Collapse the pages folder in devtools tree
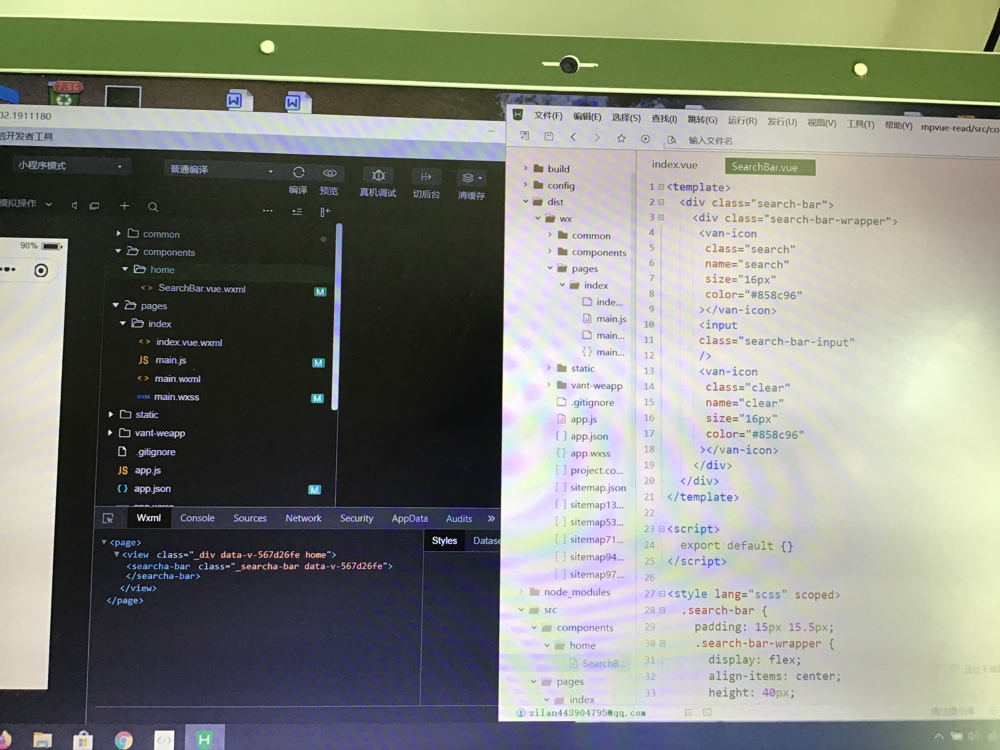1000x750 pixels. [115, 305]
